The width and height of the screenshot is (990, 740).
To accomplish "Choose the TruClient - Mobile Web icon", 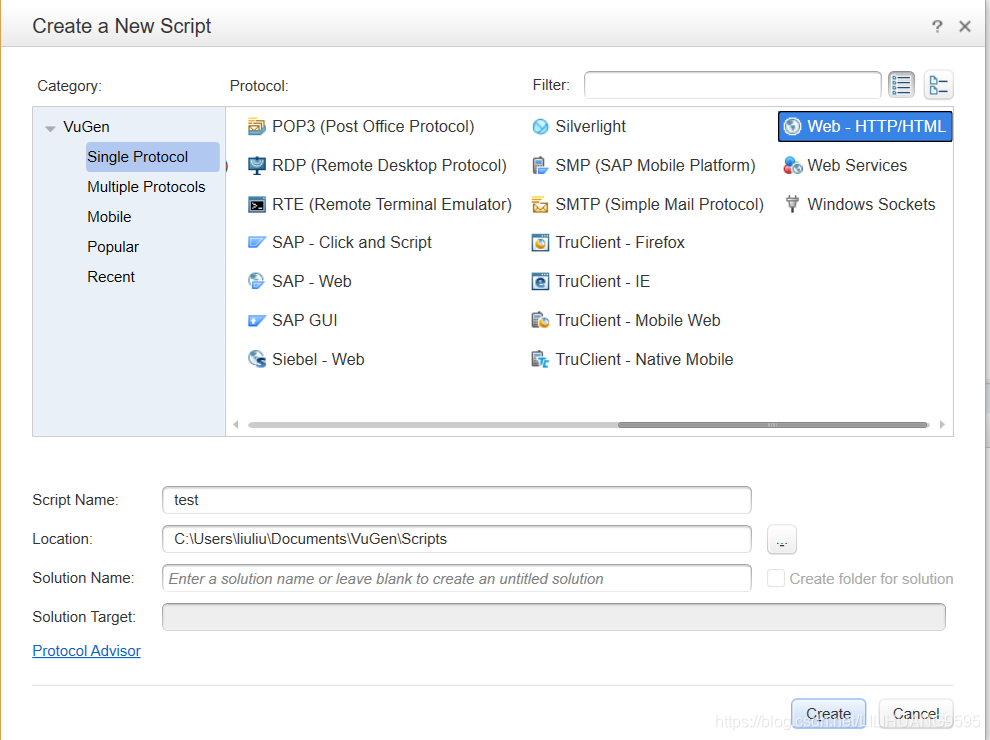I will pyautogui.click(x=540, y=321).
